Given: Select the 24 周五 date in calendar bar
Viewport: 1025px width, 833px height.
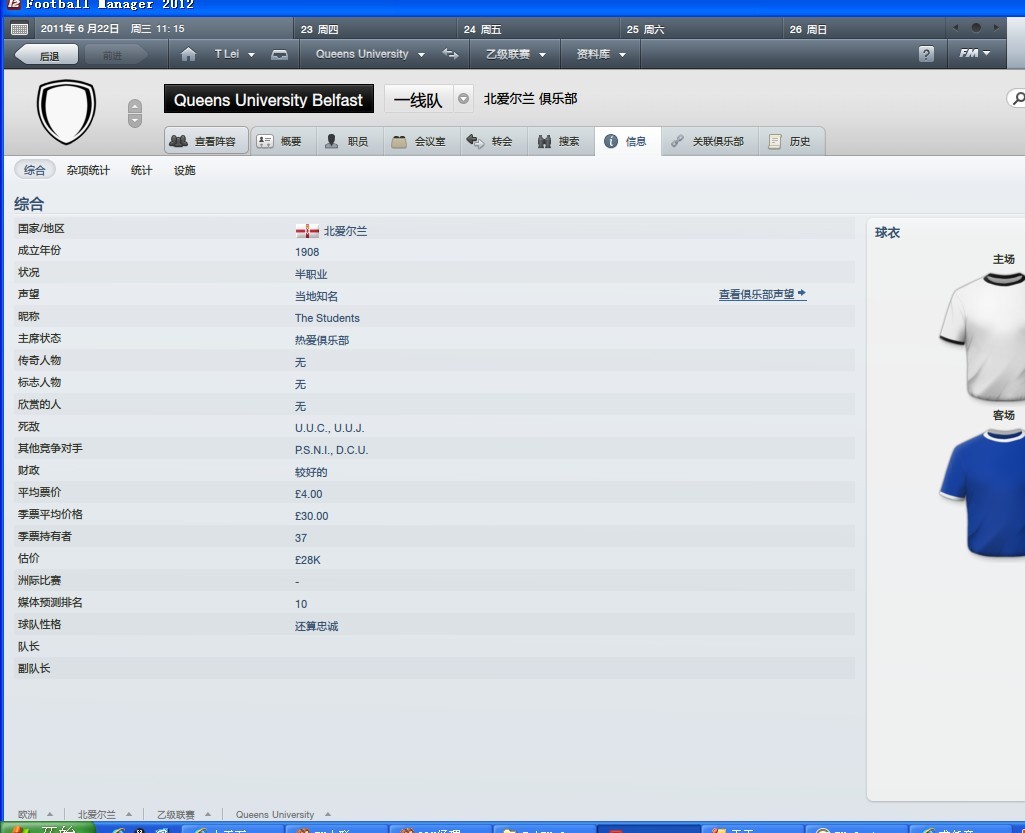Looking at the screenshot, I should click(482, 29).
